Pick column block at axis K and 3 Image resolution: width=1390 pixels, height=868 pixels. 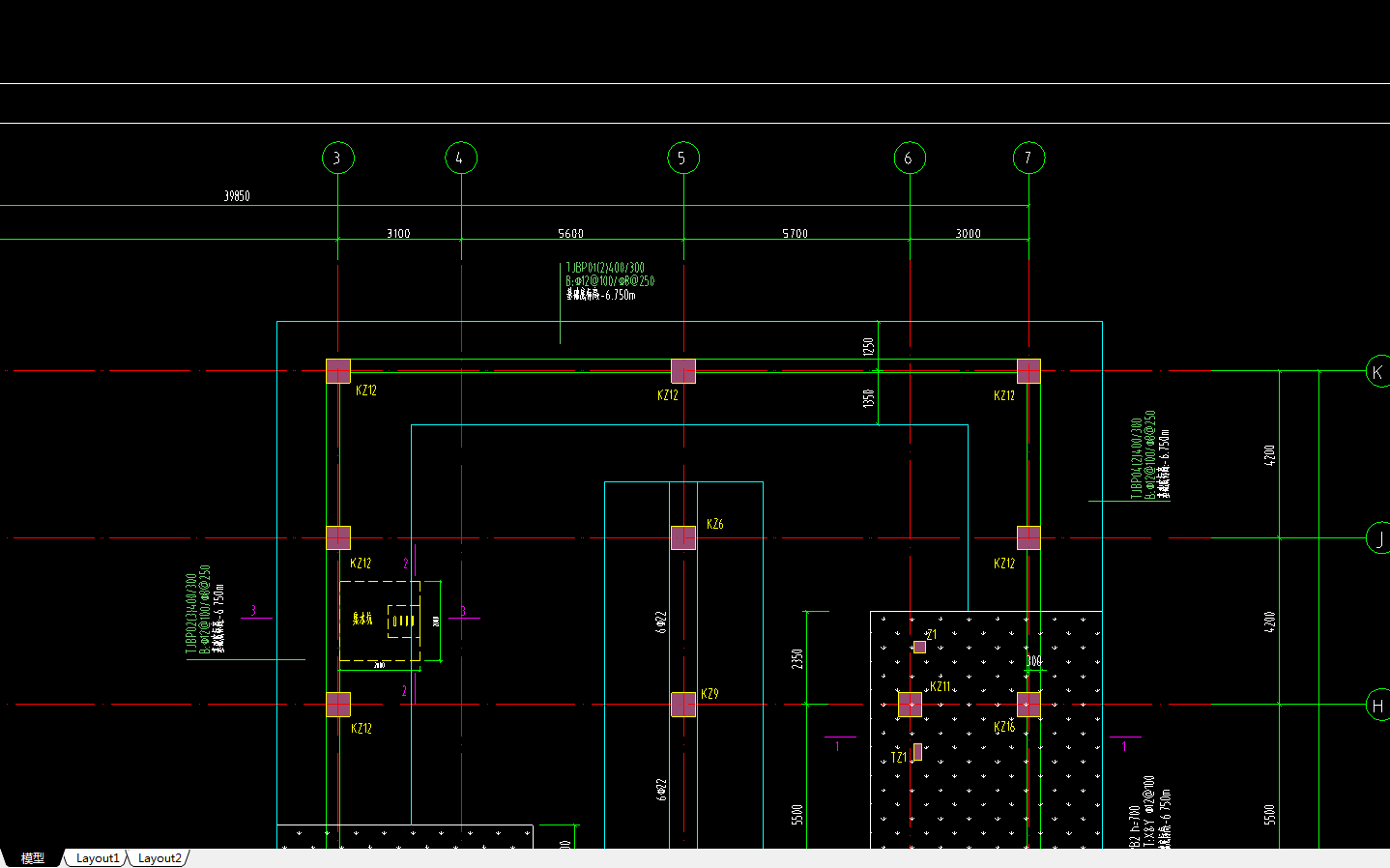coord(338,371)
